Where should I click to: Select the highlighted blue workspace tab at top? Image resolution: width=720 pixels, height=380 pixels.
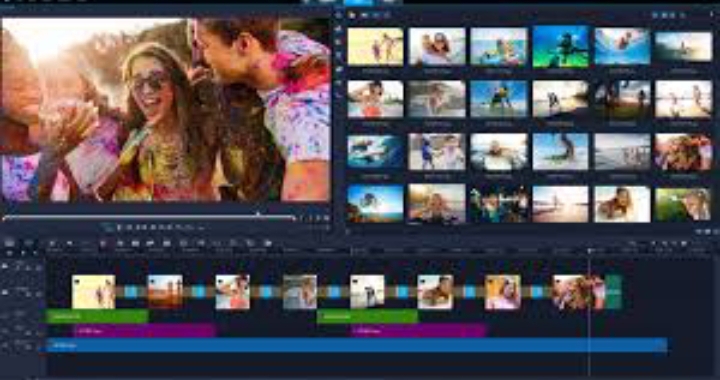click(x=358, y=2)
